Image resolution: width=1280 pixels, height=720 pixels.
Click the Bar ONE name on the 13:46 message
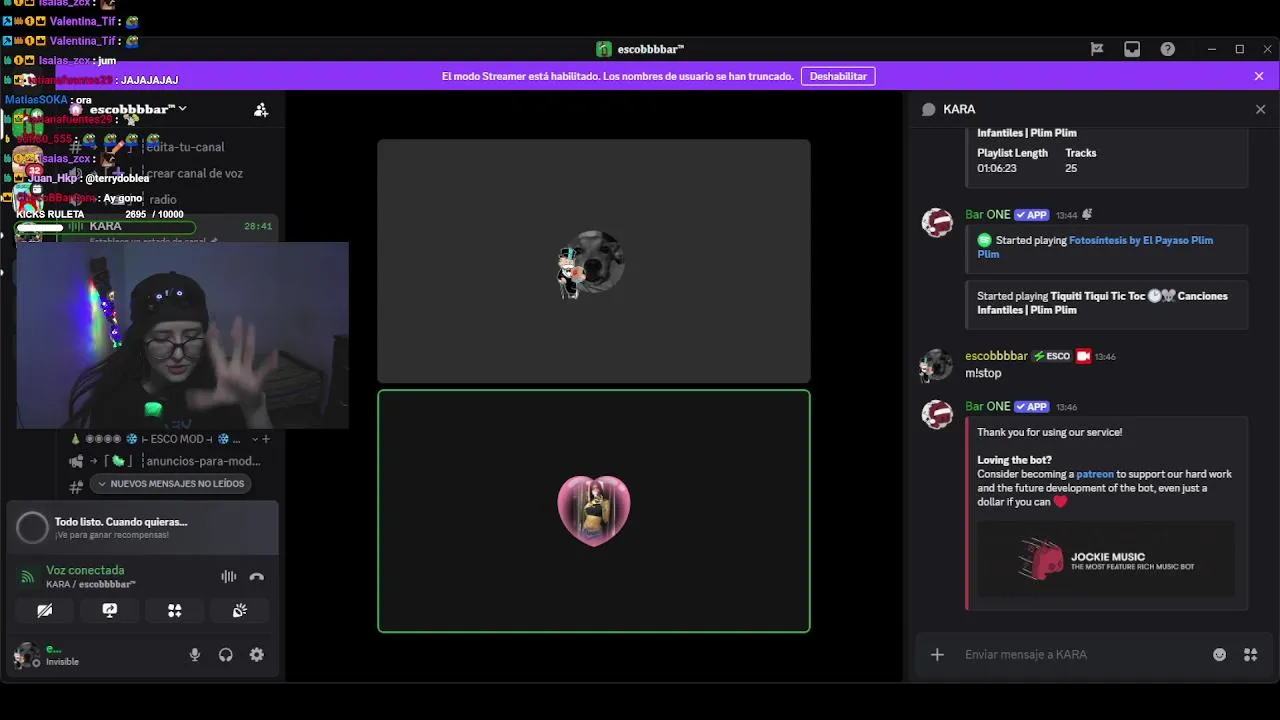[x=987, y=406]
